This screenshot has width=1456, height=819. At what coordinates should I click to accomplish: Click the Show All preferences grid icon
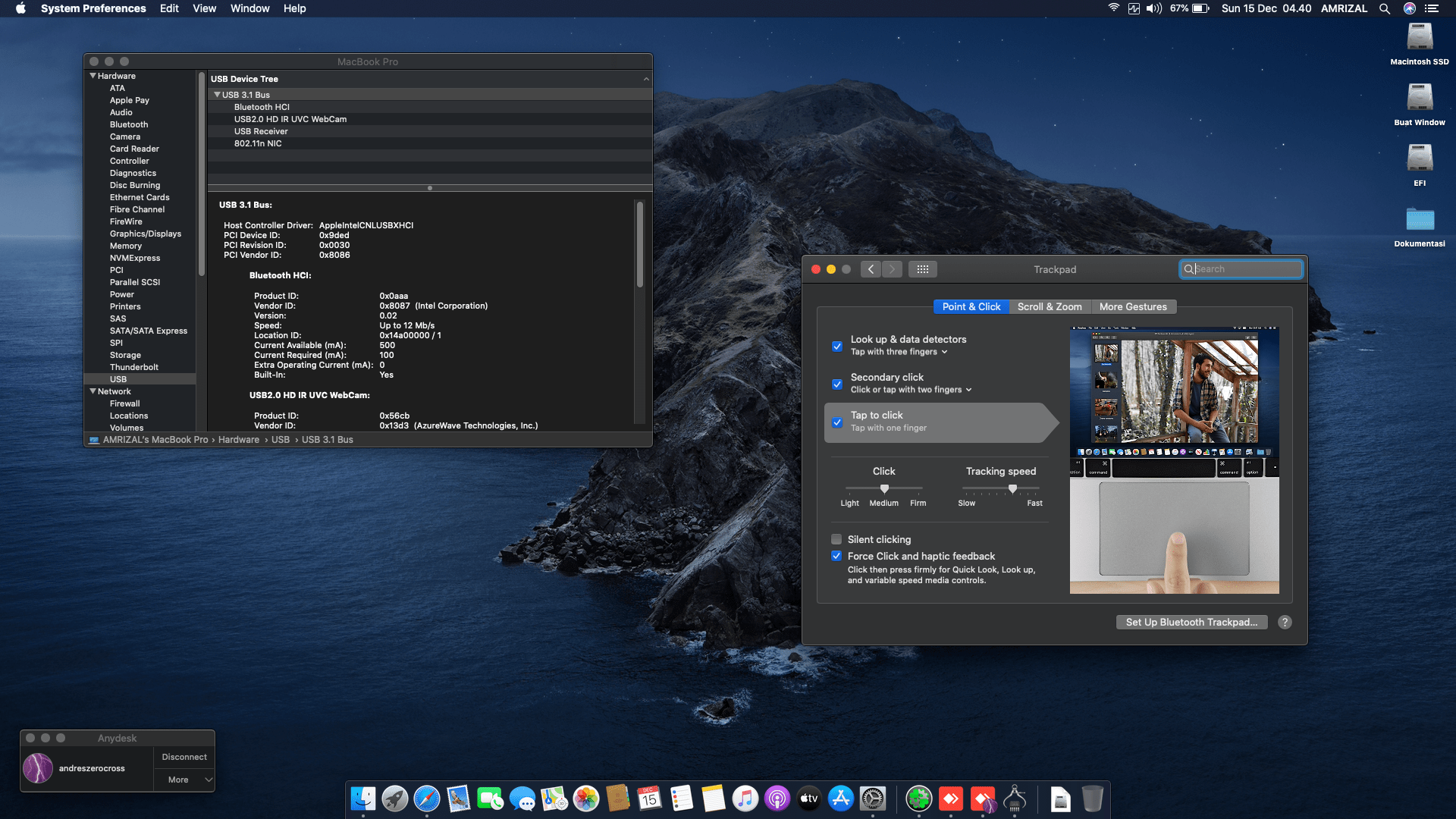(x=924, y=269)
